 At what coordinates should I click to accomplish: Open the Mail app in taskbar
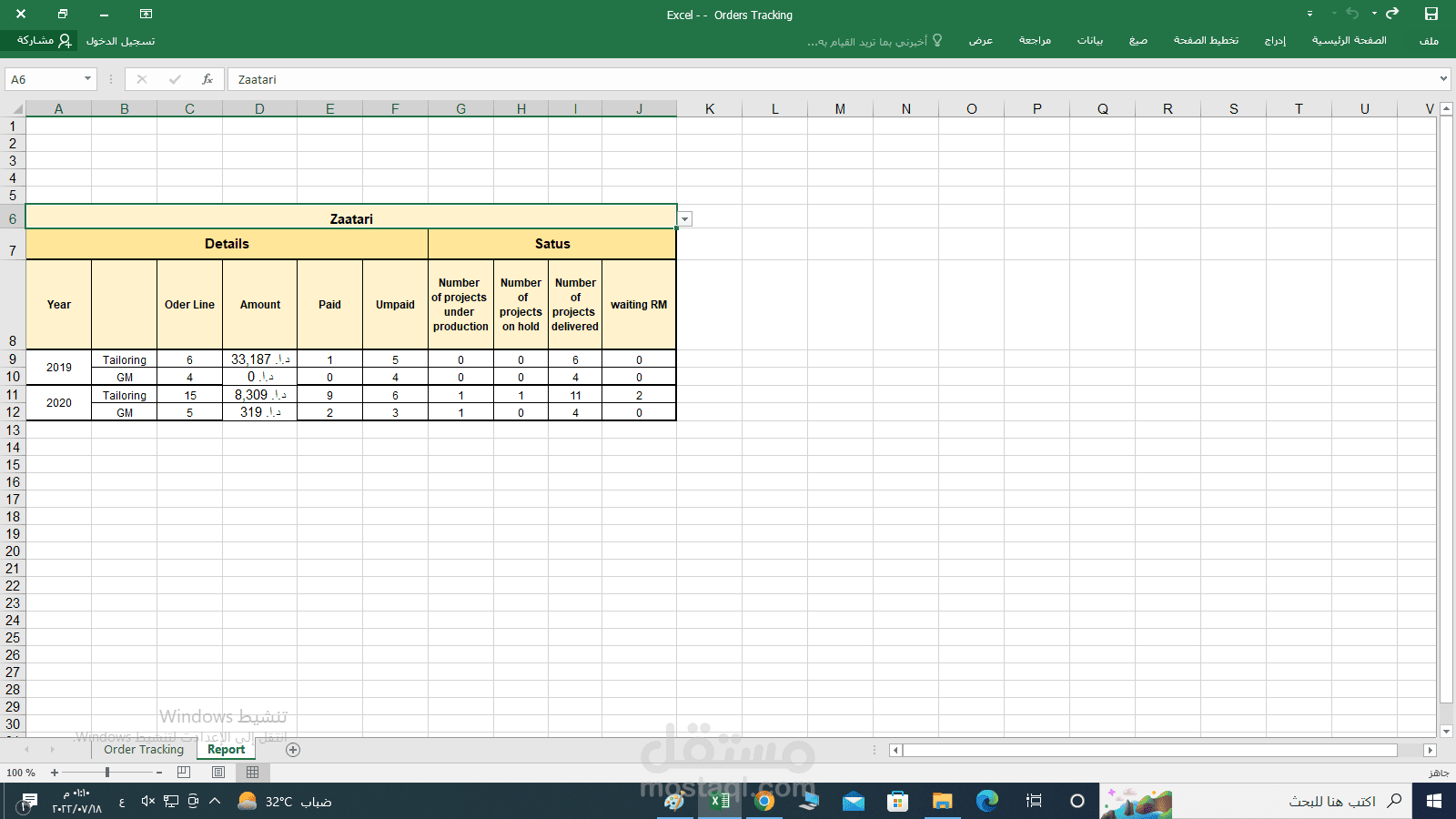click(x=853, y=801)
